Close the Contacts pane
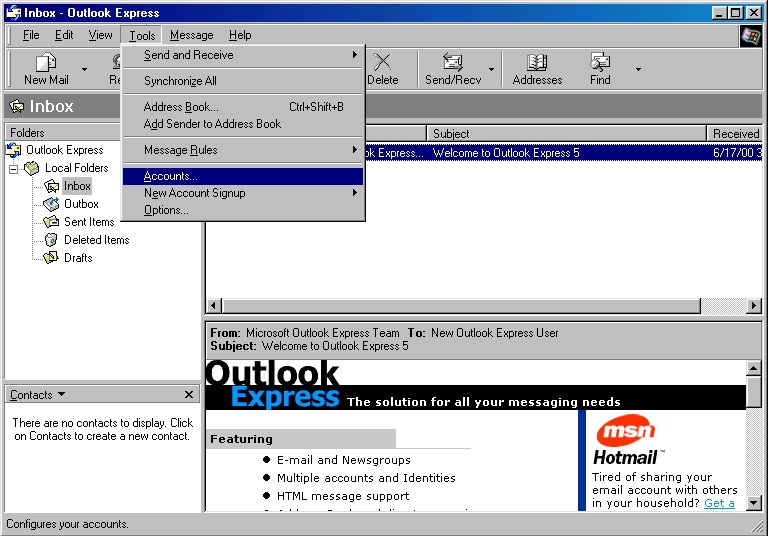 [189, 394]
